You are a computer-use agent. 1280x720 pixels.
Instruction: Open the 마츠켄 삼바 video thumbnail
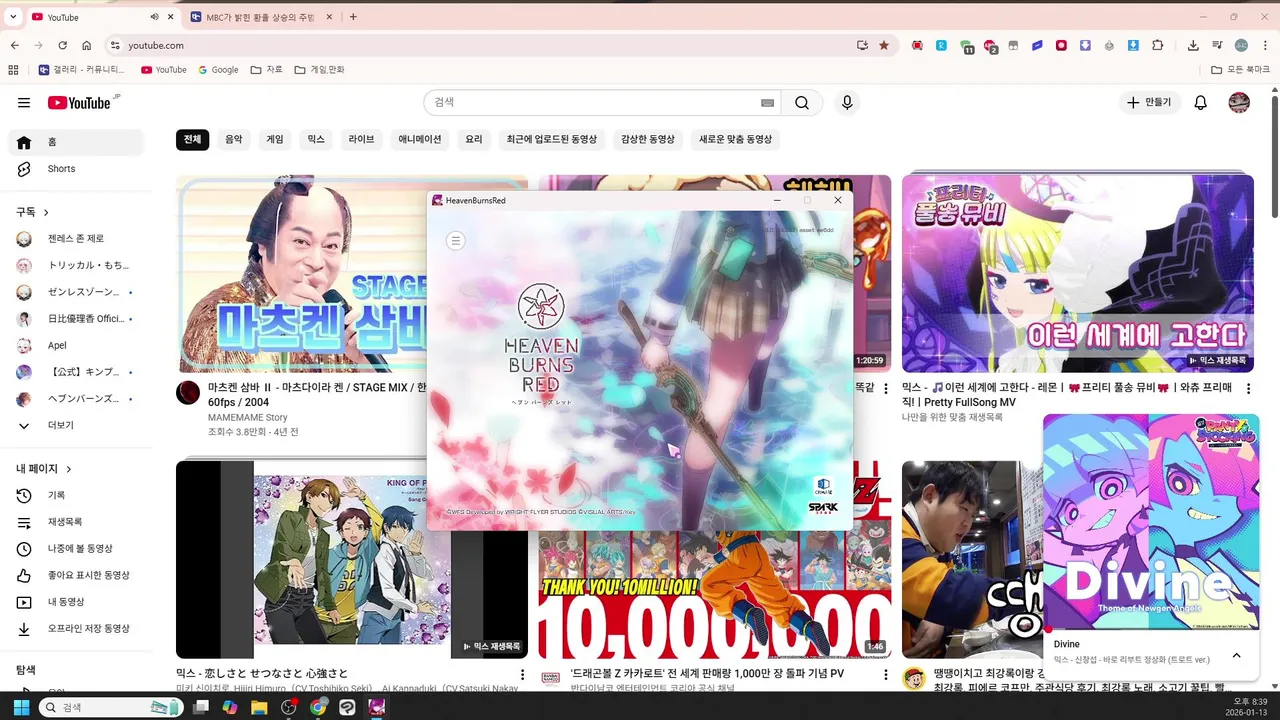[300, 274]
